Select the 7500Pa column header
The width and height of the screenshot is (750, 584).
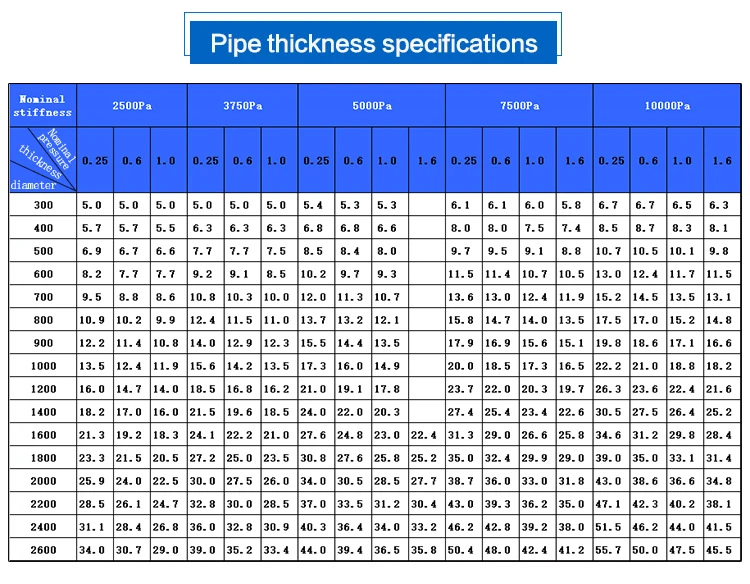(519, 105)
